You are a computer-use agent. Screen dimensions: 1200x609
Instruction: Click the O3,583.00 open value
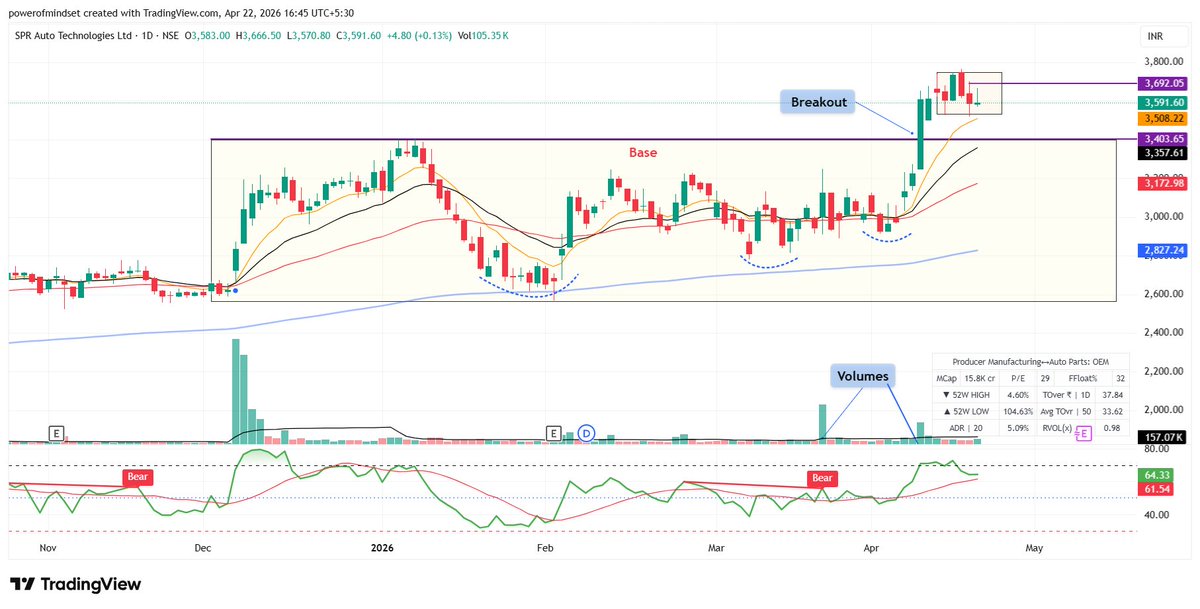[207, 35]
